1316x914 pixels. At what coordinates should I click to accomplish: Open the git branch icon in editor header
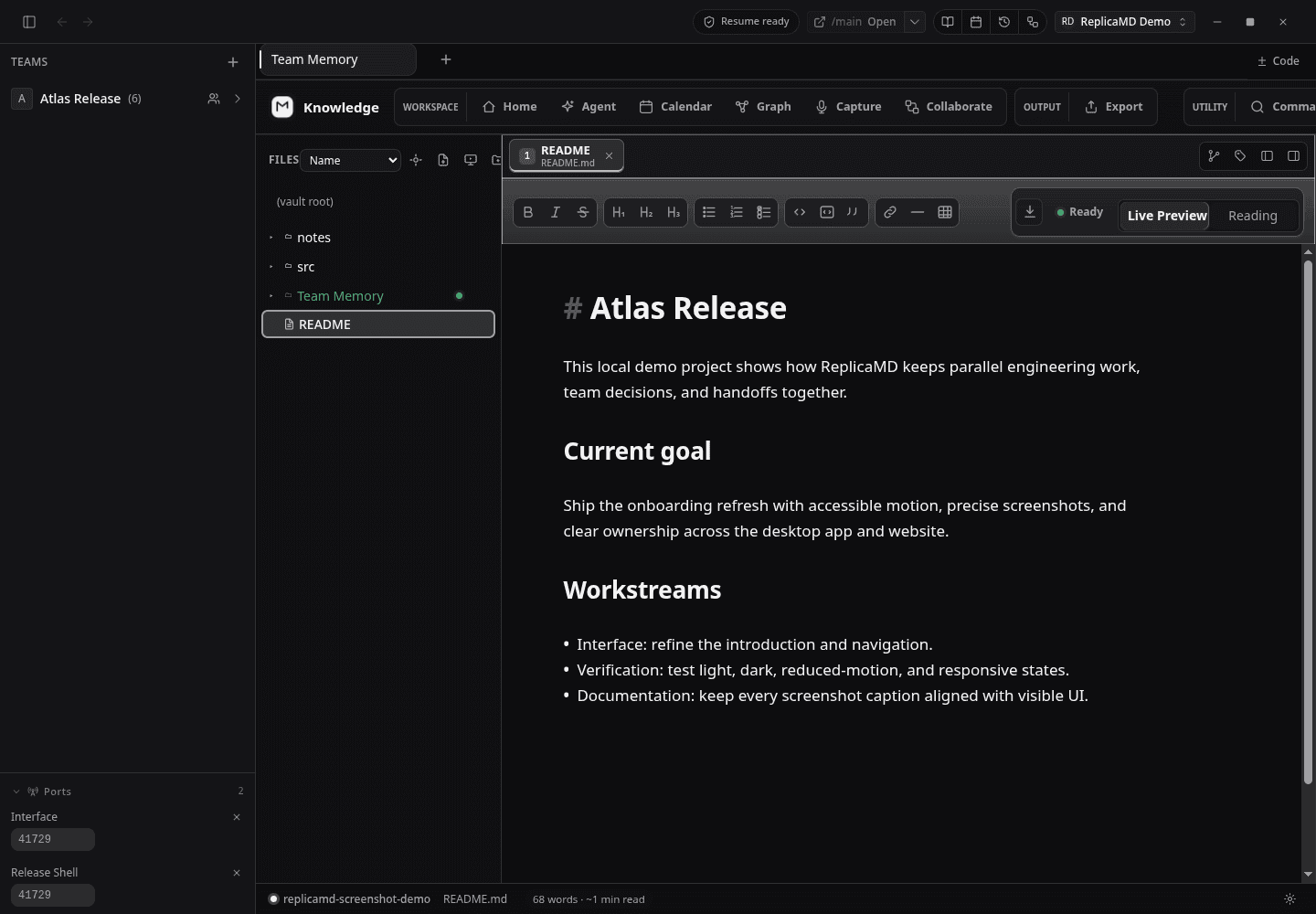[x=1214, y=156]
